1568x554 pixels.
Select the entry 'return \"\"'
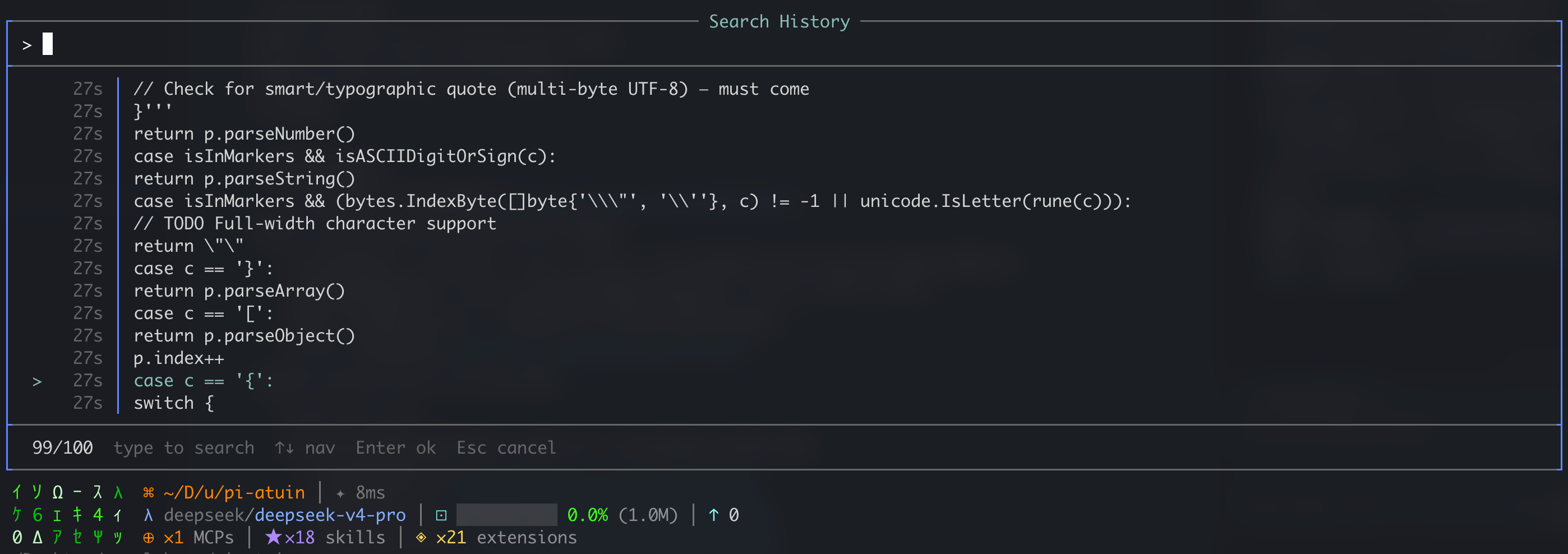click(188, 246)
